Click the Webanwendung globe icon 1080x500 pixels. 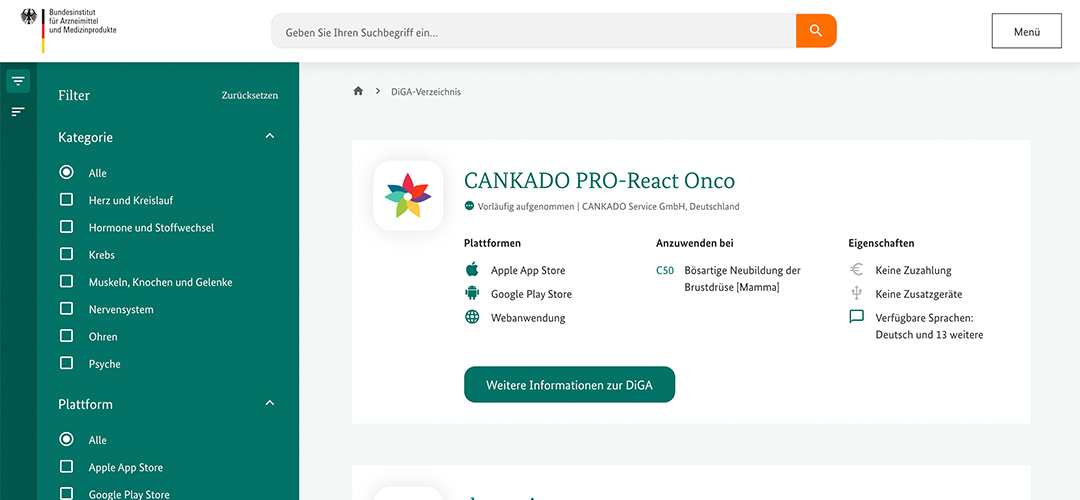[472, 317]
